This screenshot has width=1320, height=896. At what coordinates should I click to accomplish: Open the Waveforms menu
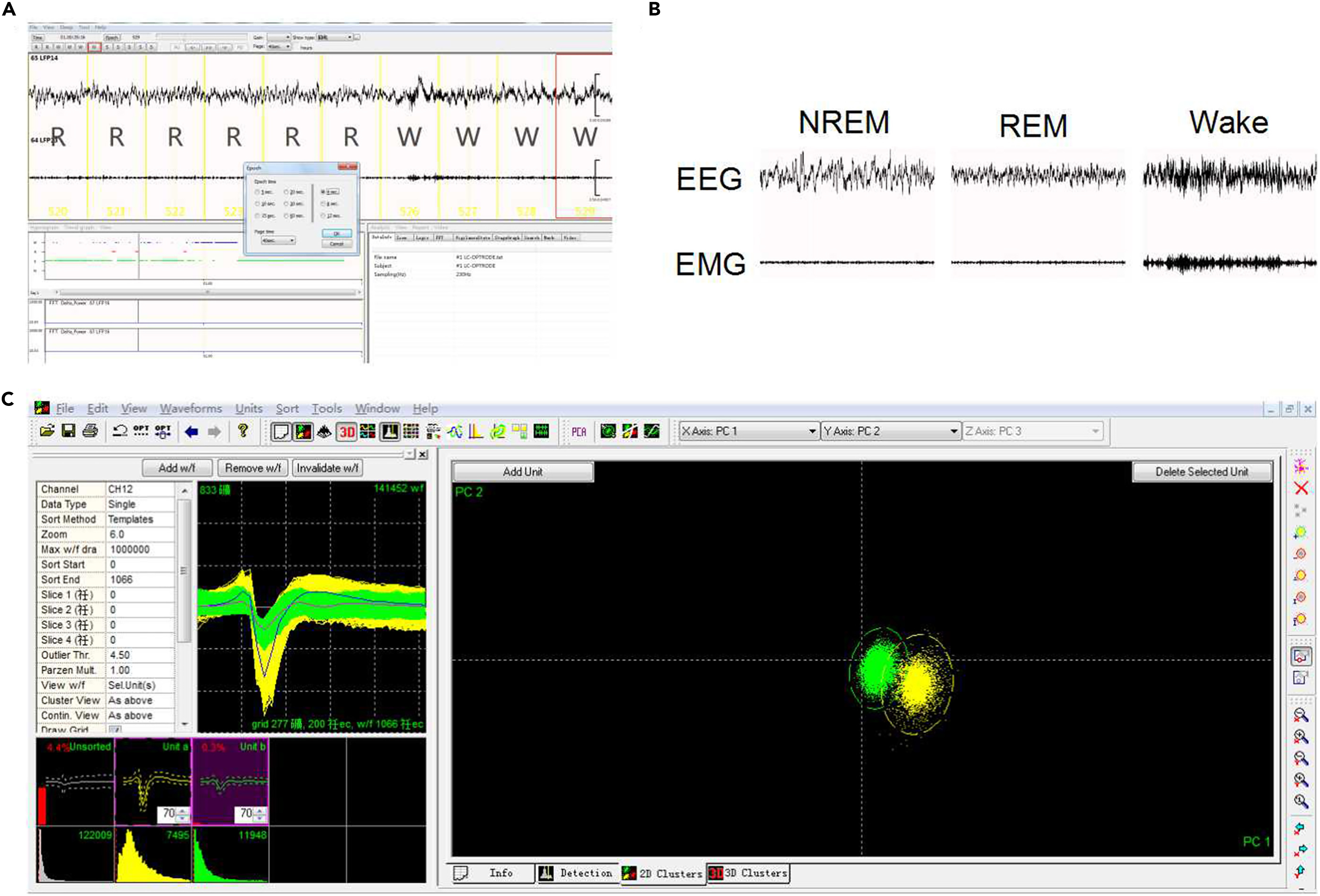[x=191, y=408]
